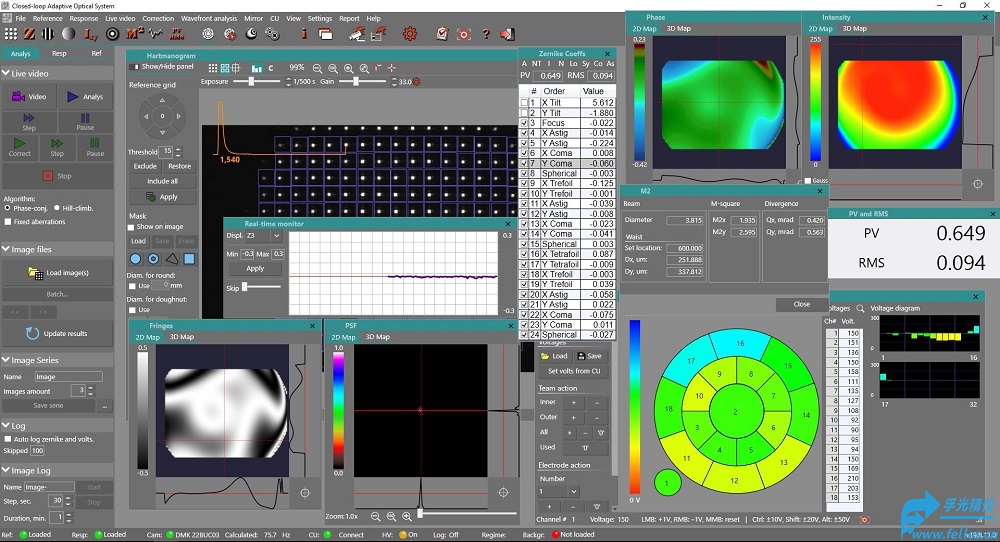Open the Wavefront analysis menu

pos(209,18)
